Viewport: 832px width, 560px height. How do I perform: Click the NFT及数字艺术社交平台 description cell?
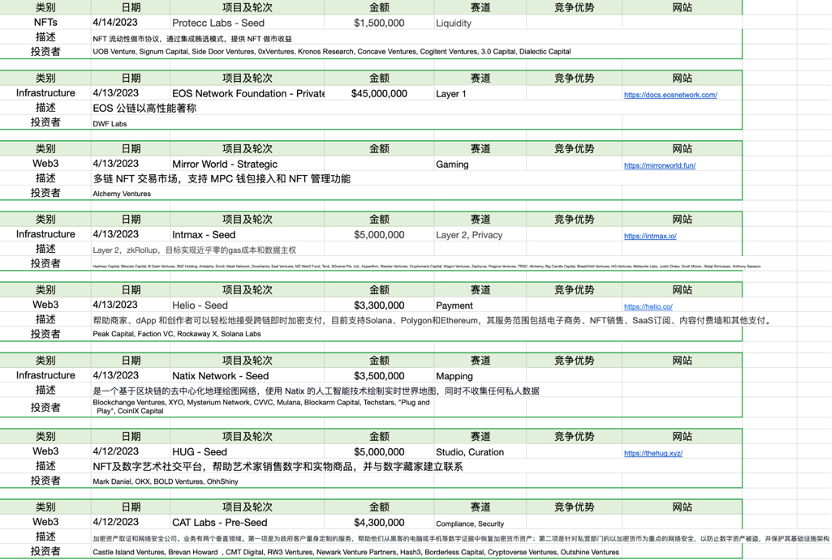coord(278,467)
